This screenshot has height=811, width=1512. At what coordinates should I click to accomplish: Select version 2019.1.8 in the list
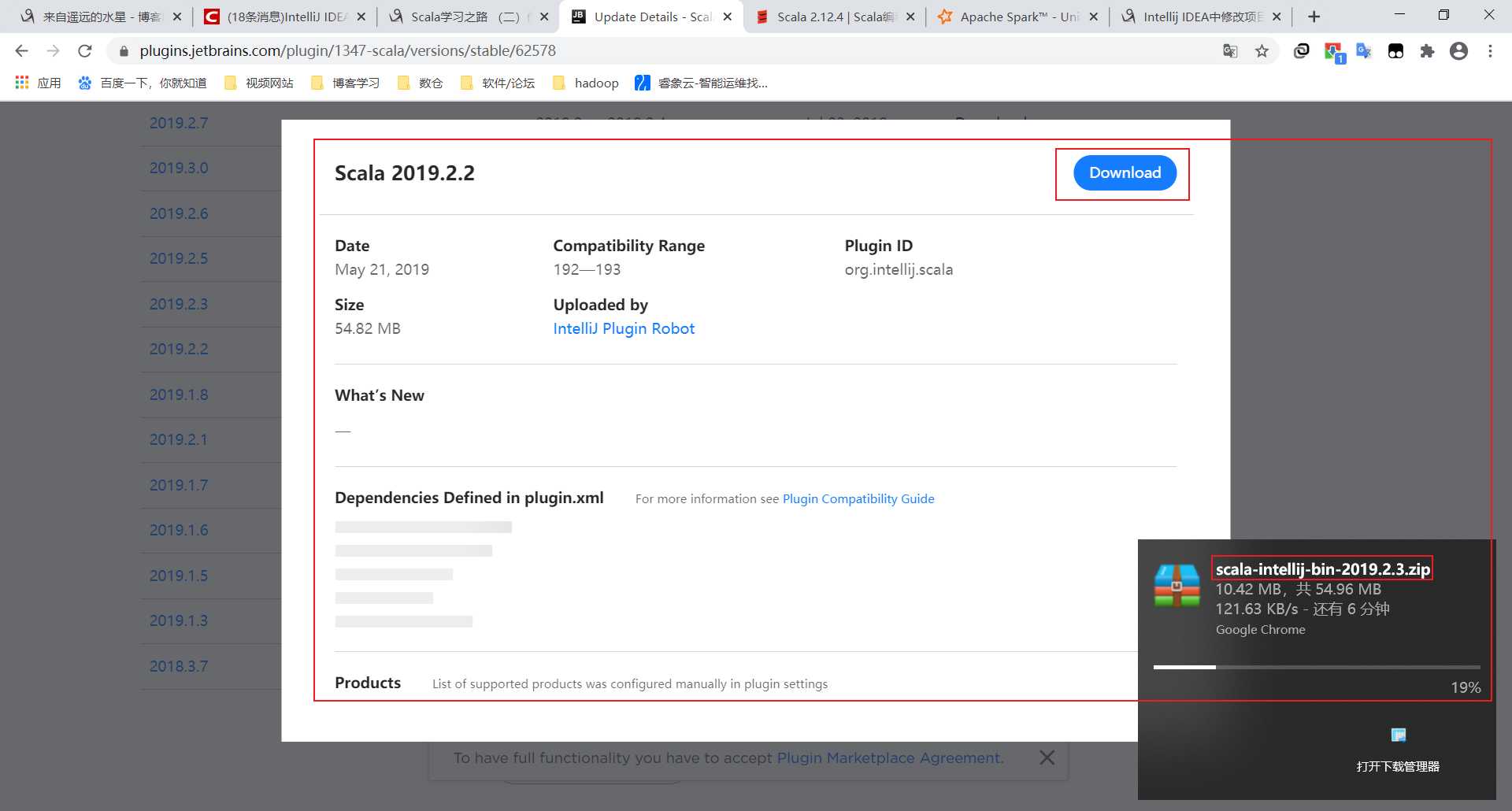pos(179,394)
